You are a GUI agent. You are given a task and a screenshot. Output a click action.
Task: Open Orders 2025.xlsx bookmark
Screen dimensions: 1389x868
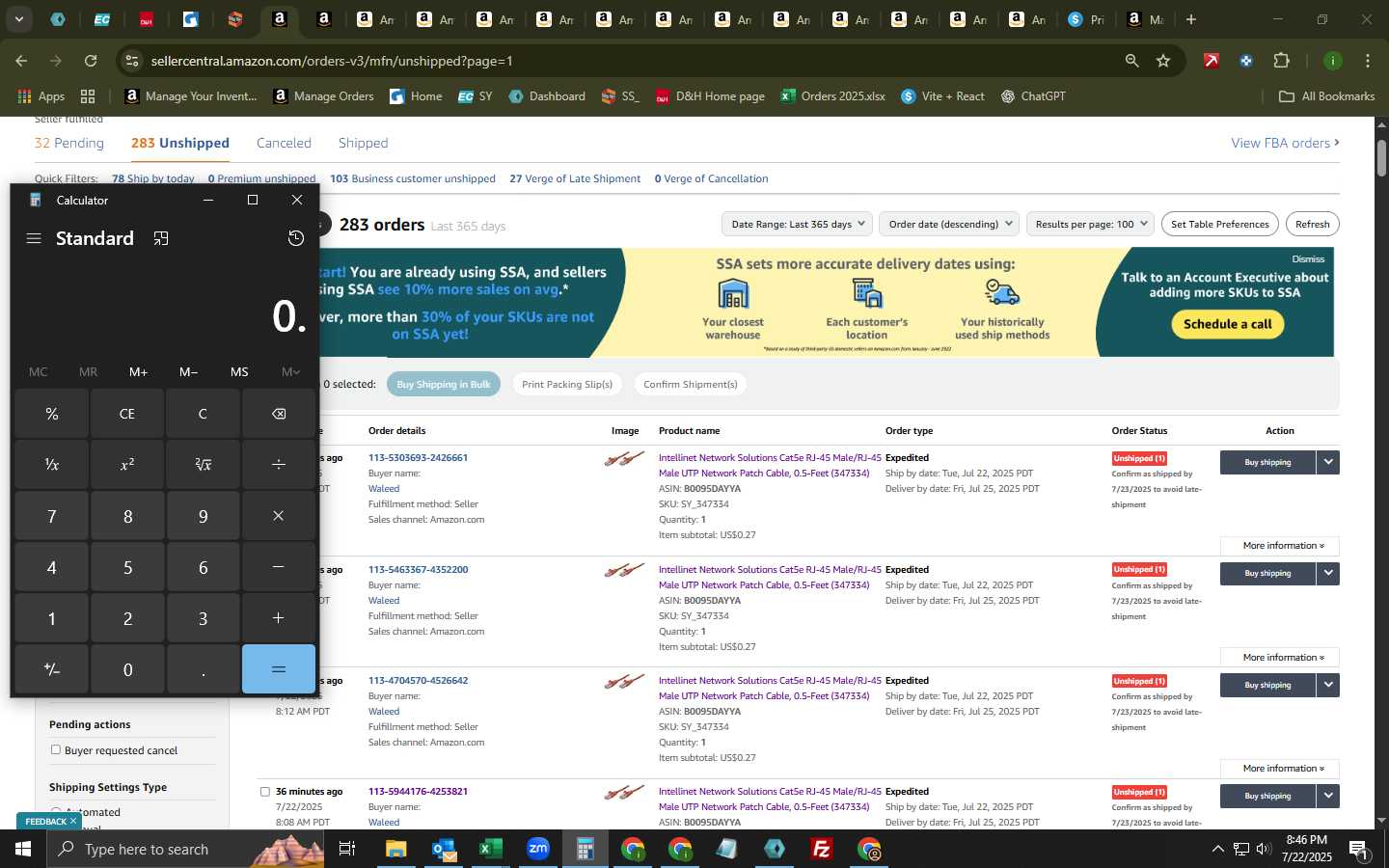pos(833,96)
